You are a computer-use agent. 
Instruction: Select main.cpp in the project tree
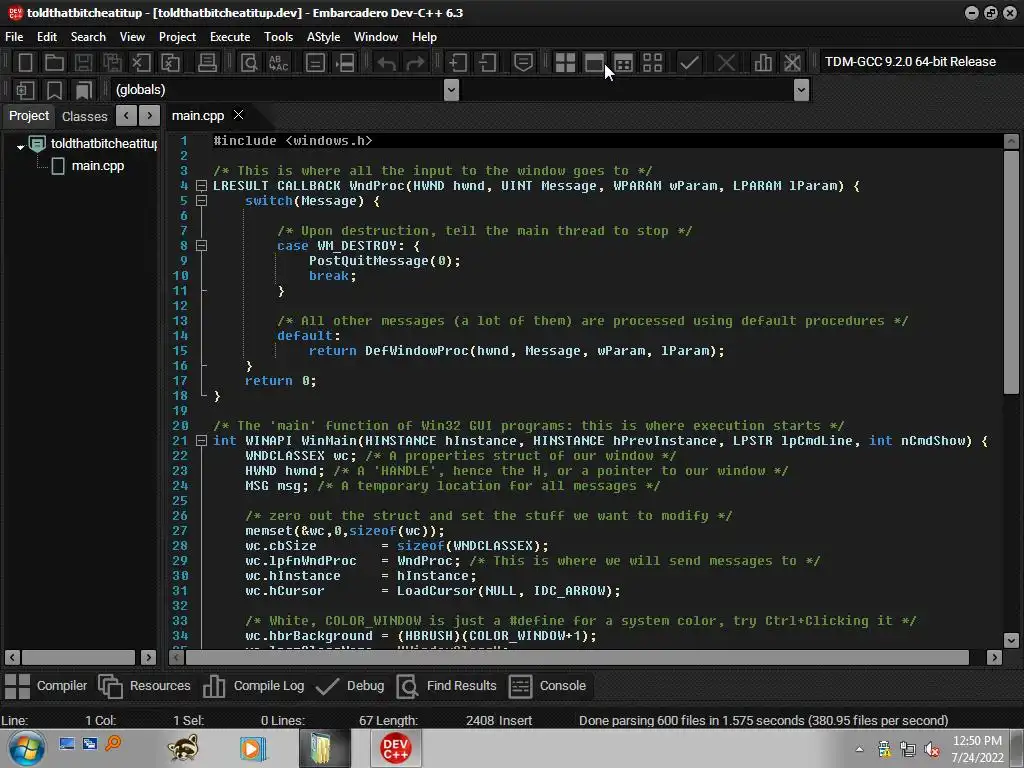[x=97, y=166]
